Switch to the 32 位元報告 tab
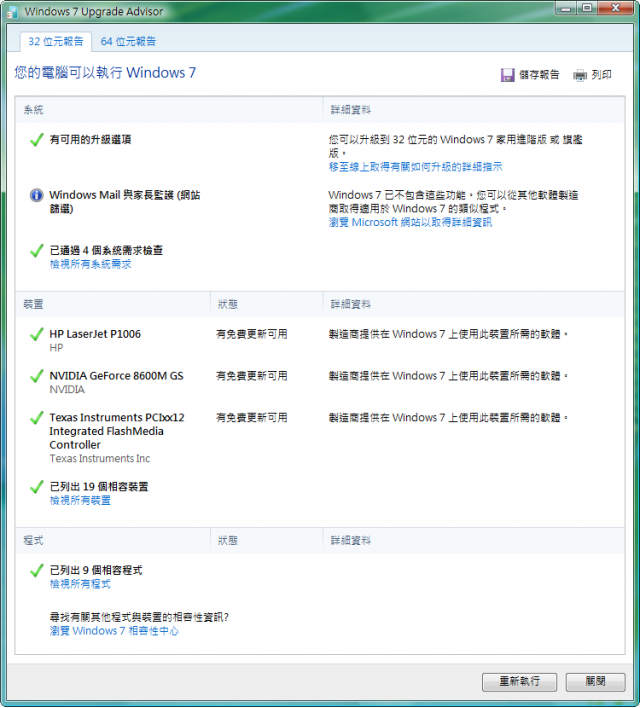The width and height of the screenshot is (640, 708). (x=56, y=42)
